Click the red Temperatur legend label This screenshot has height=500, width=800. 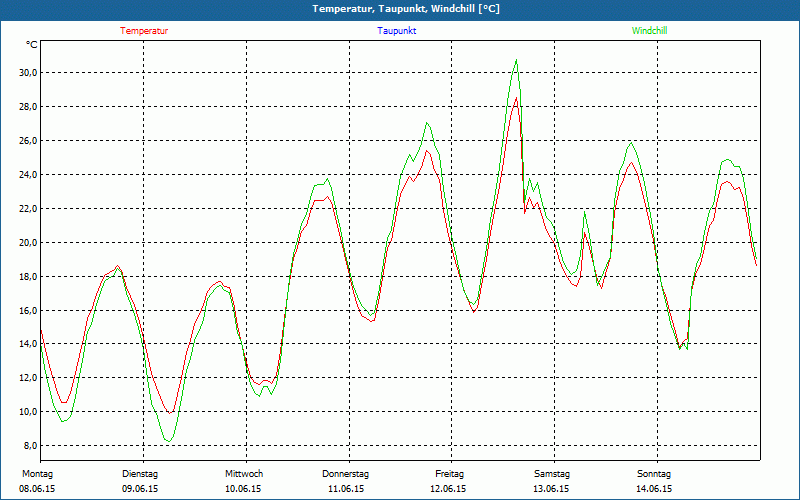tap(144, 31)
